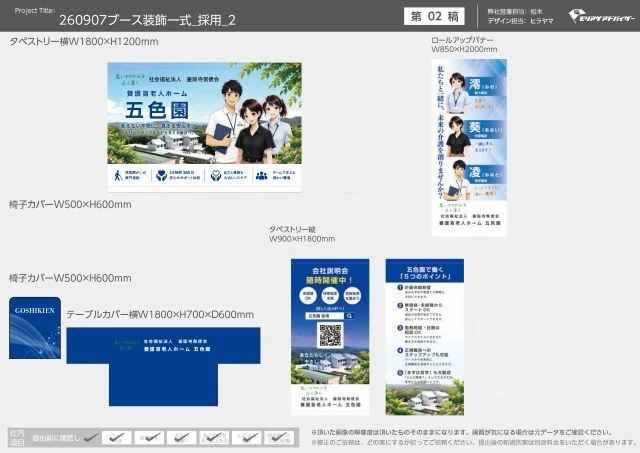
Task: Select the horizontal tapestry design thumbnail
Action: click(204, 127)
